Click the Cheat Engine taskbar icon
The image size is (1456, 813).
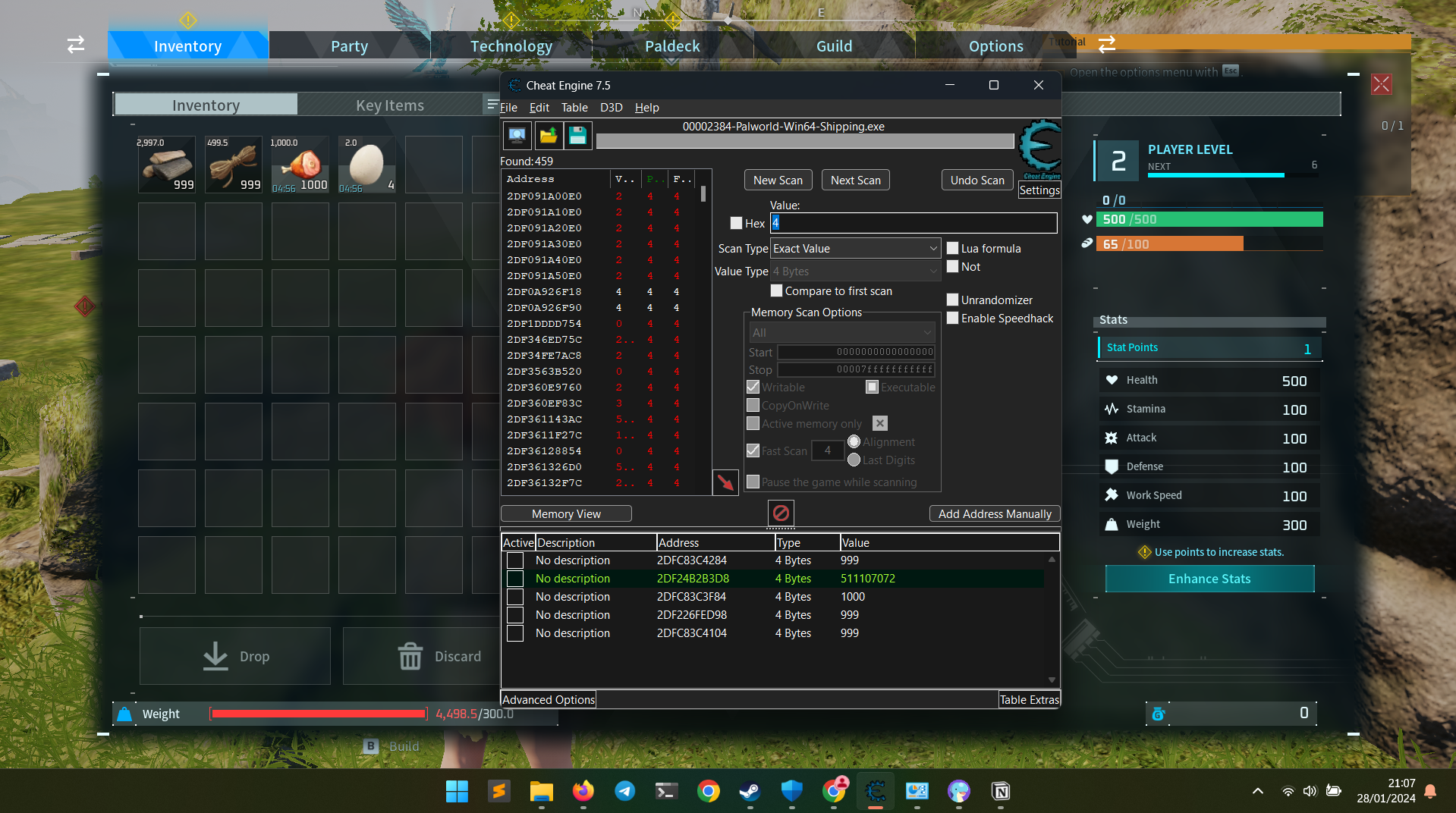[x=876, y=791]
